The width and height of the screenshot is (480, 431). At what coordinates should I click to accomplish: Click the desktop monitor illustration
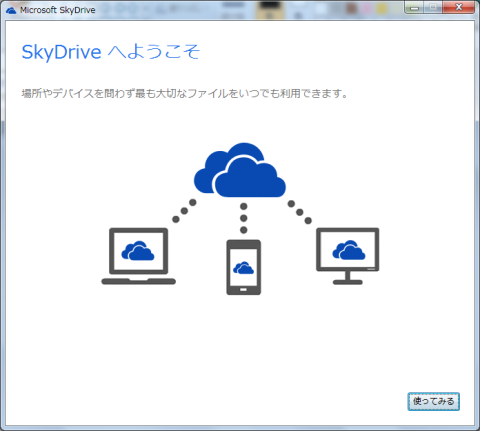(x=347, y=256)
